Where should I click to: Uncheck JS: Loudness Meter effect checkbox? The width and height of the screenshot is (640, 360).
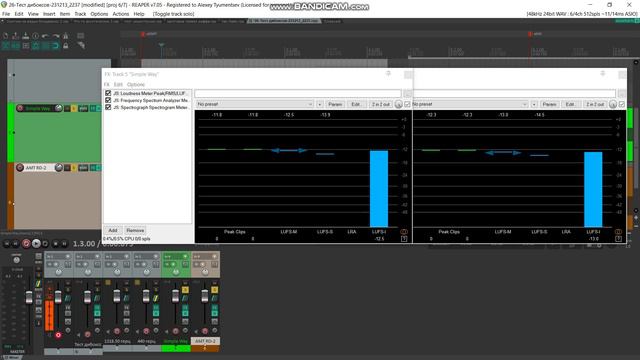coord(108,93)
